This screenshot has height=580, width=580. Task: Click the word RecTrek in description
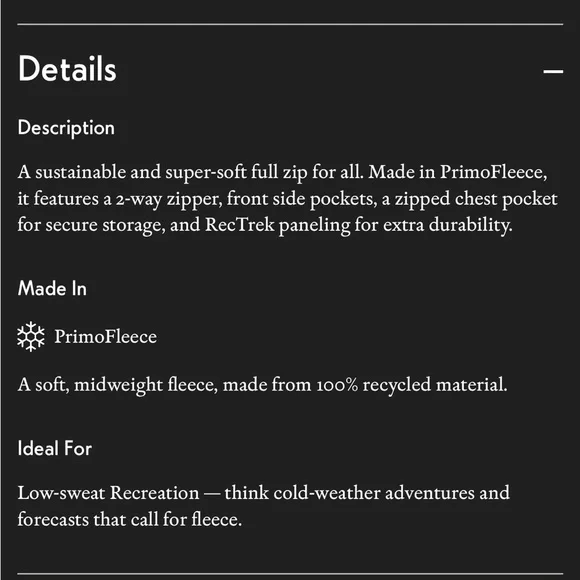click(x=240, y=225)
